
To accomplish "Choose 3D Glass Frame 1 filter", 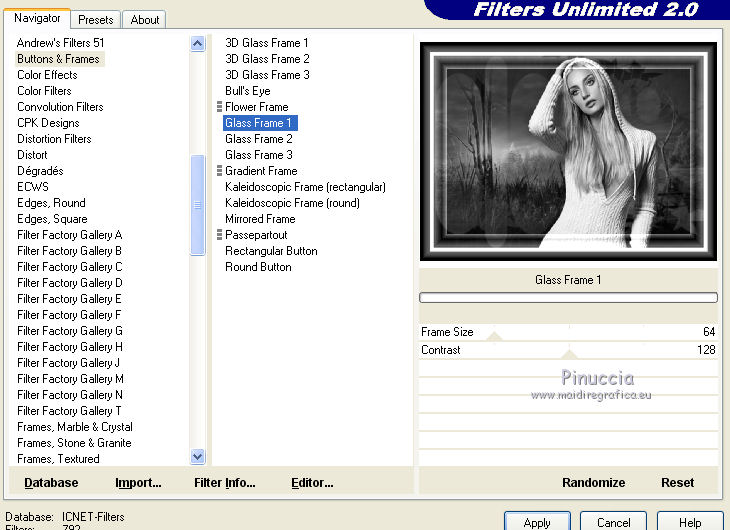I will click(x=267, y=43).
